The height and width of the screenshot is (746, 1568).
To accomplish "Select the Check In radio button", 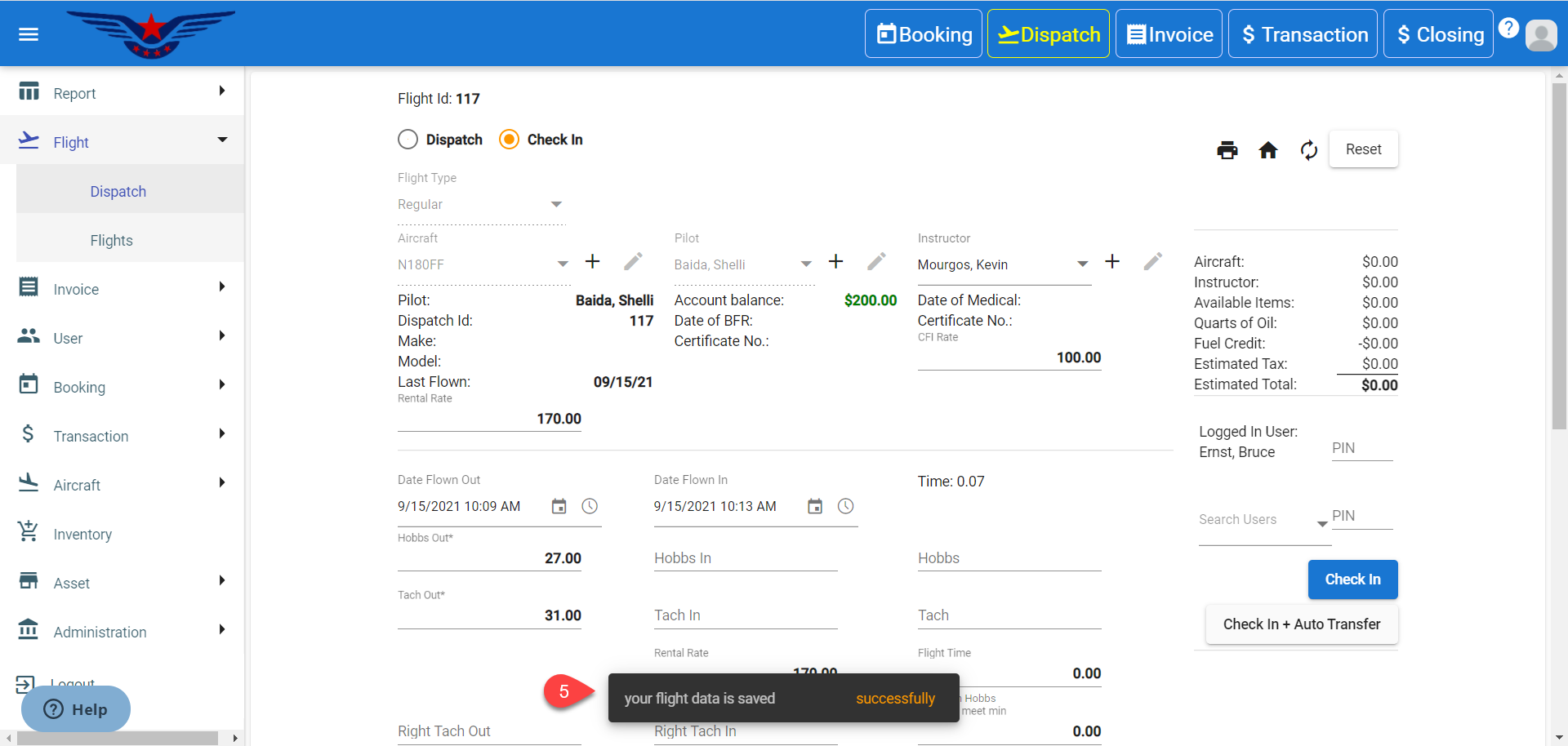I will coord(509,140).
